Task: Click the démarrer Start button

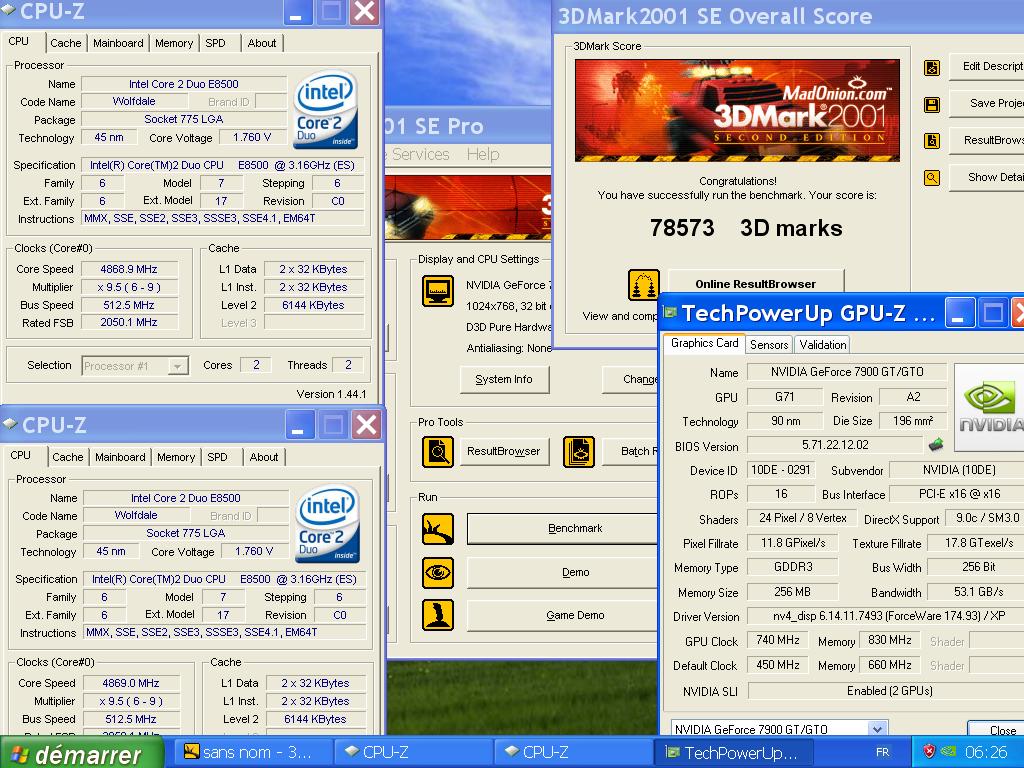Action: click(81, 752)
